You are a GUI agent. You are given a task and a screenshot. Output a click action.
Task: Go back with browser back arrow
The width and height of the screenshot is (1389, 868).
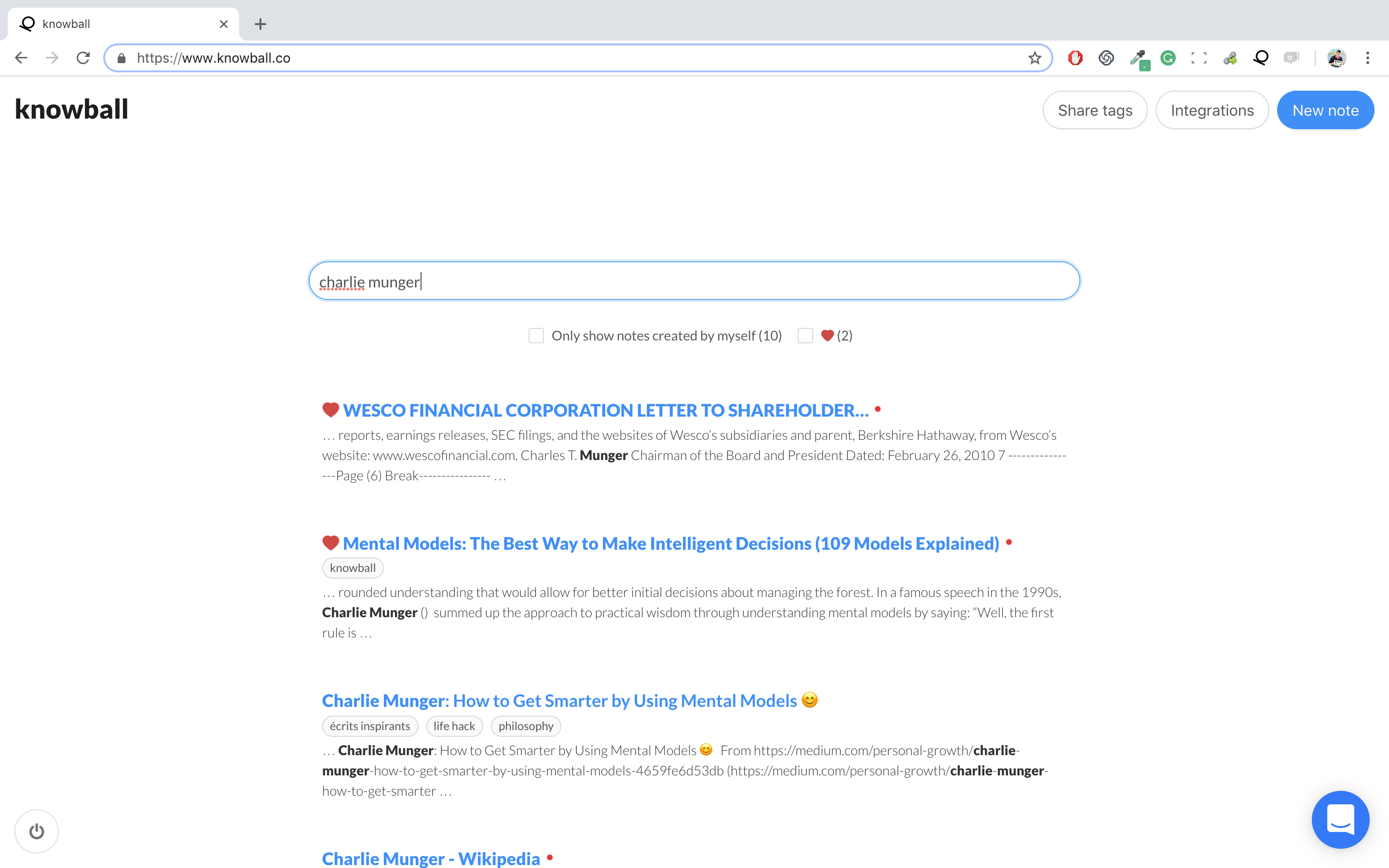coord(21,58)
